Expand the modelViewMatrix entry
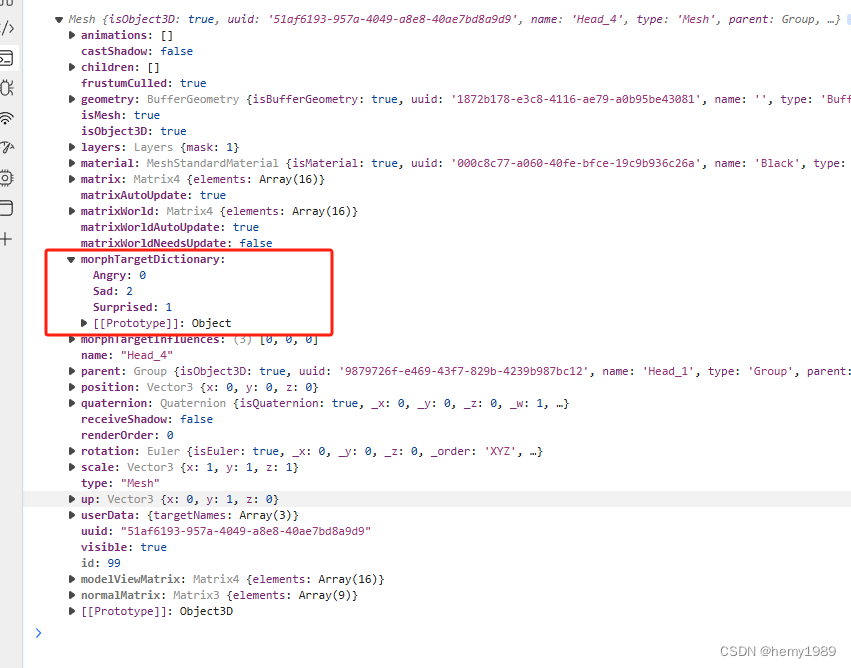Image resolution: width=851 pixels, height=668 pixels. (72, 580)
